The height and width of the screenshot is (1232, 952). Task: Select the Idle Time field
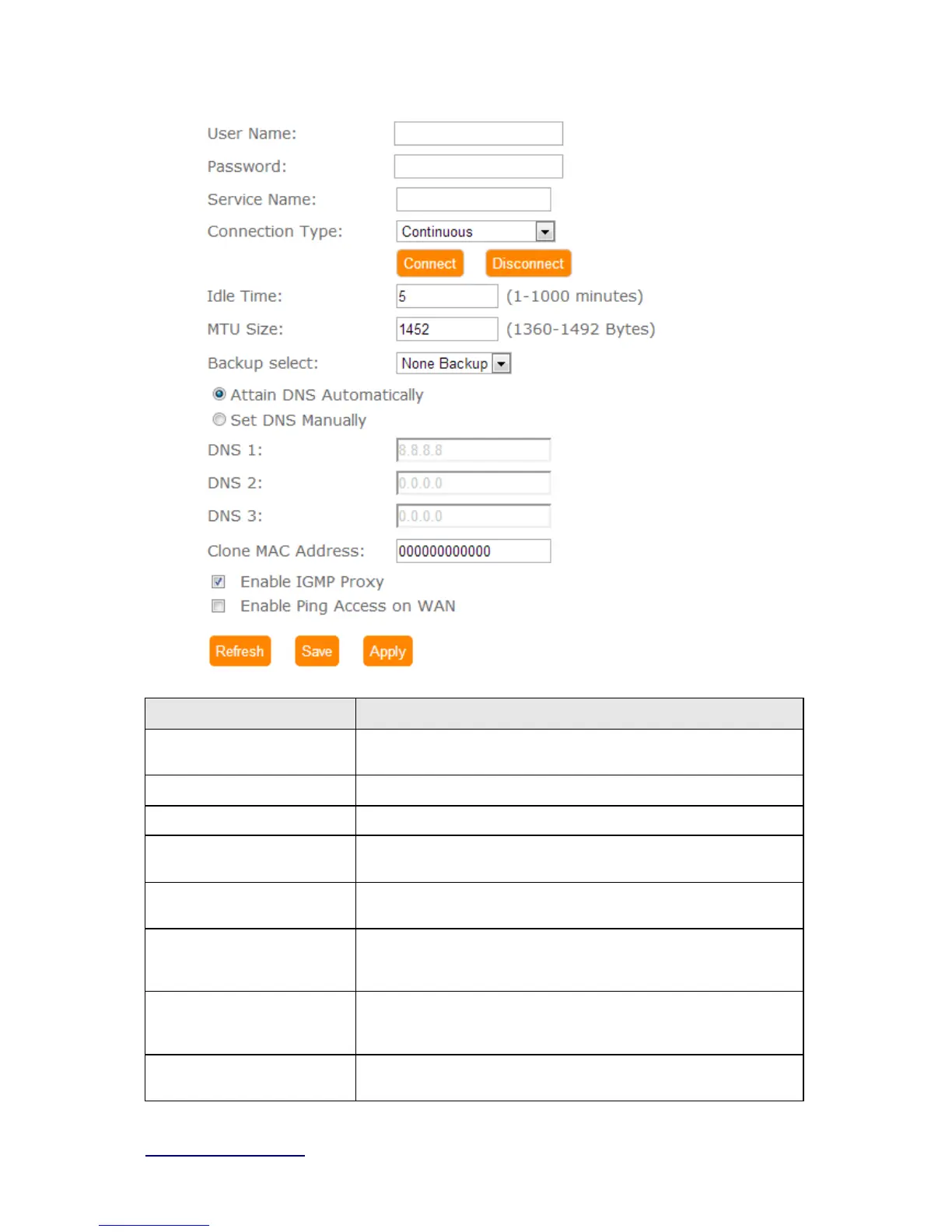447,296
